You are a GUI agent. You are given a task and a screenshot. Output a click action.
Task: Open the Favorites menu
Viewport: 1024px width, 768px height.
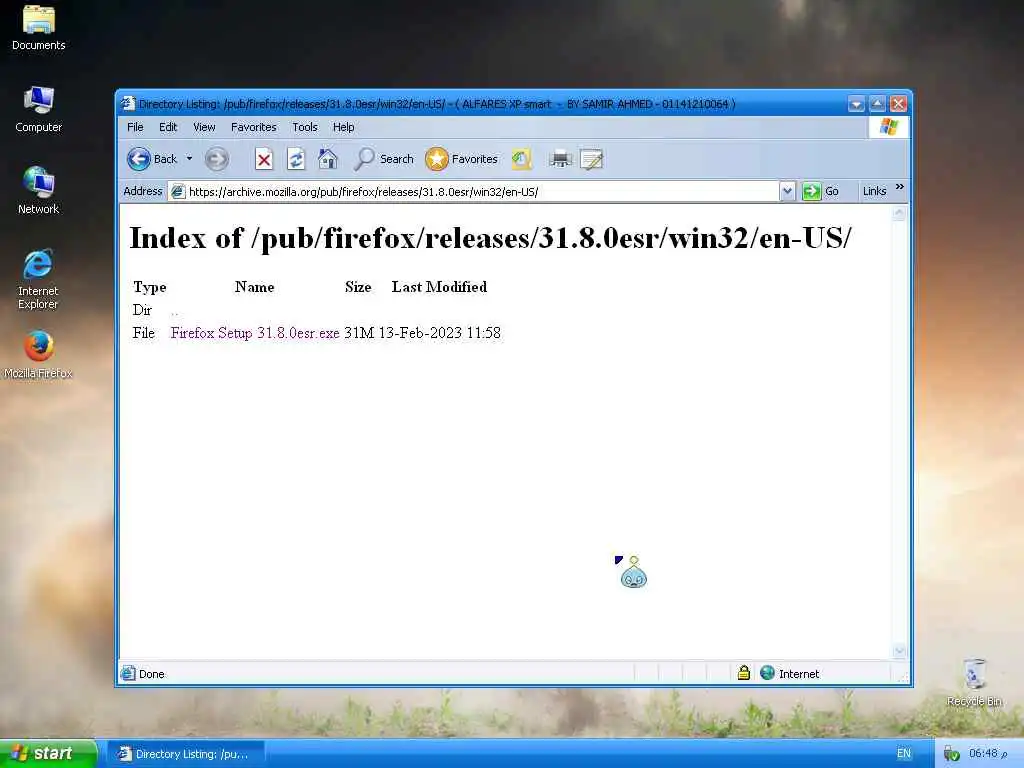253,127
